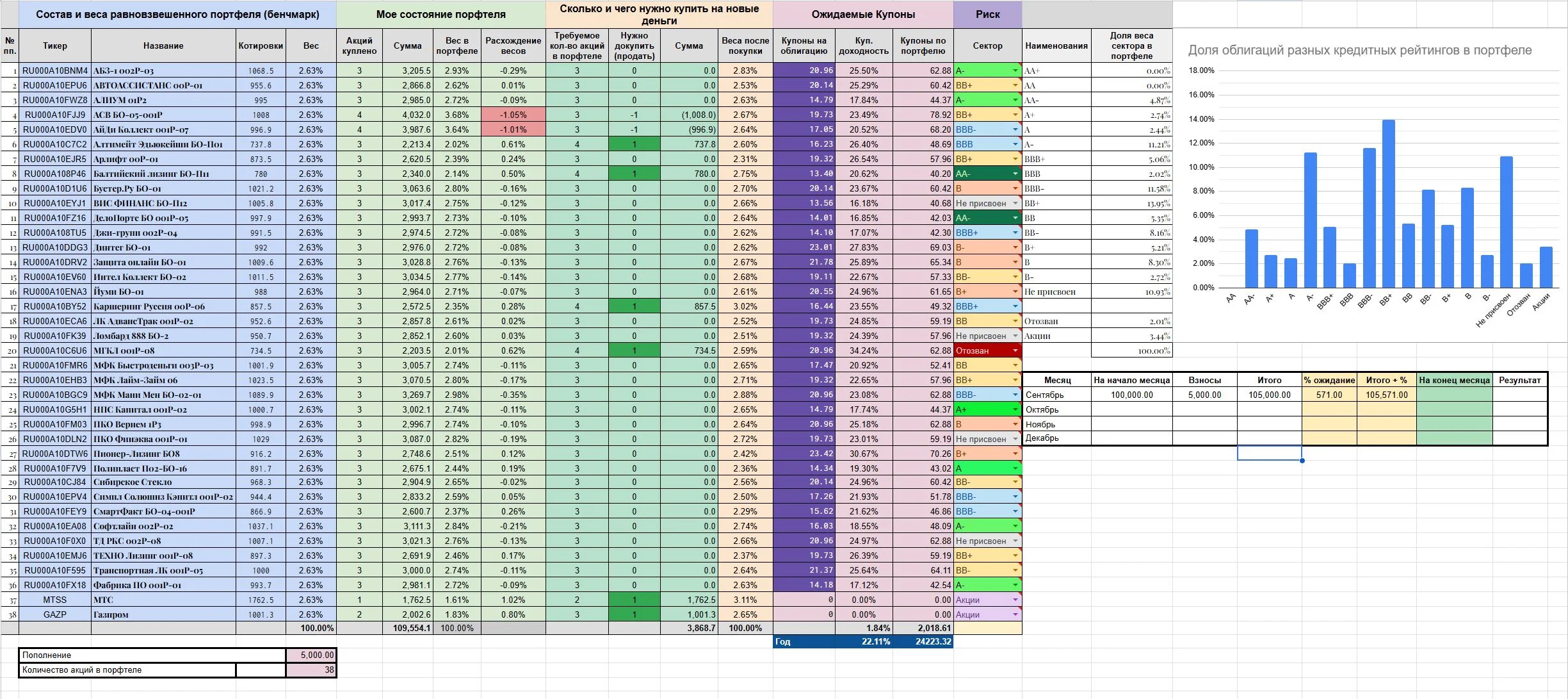Select the GAZP ticker cell
The image size is (1568, 699).
(55, 614)
